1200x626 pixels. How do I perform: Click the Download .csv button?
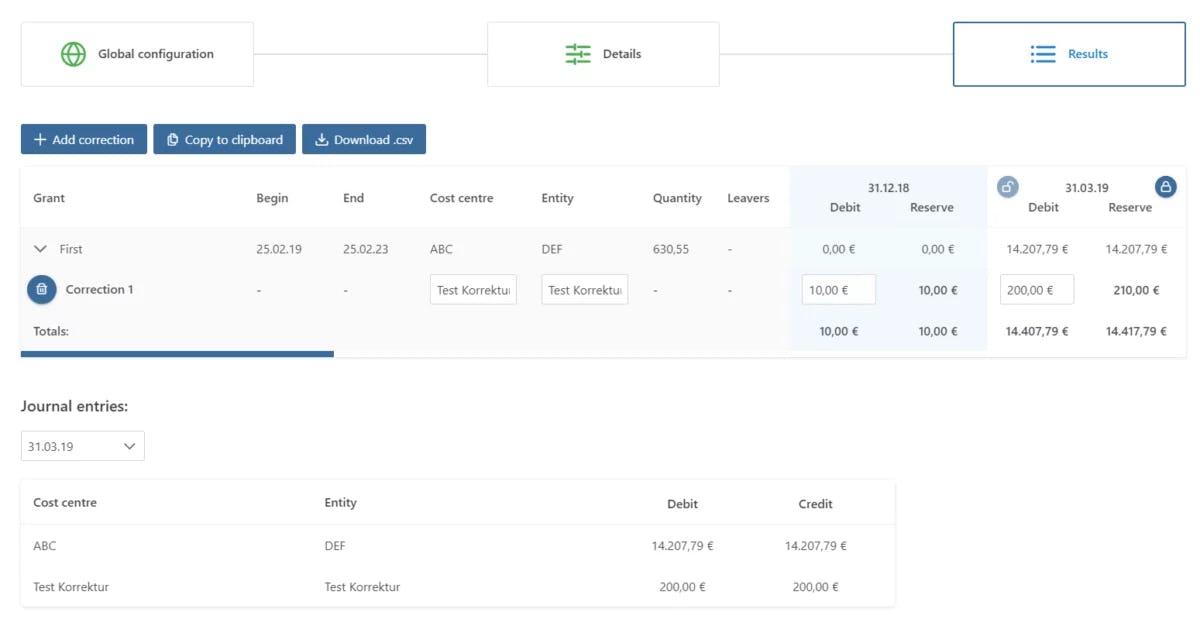pos(363,139)
